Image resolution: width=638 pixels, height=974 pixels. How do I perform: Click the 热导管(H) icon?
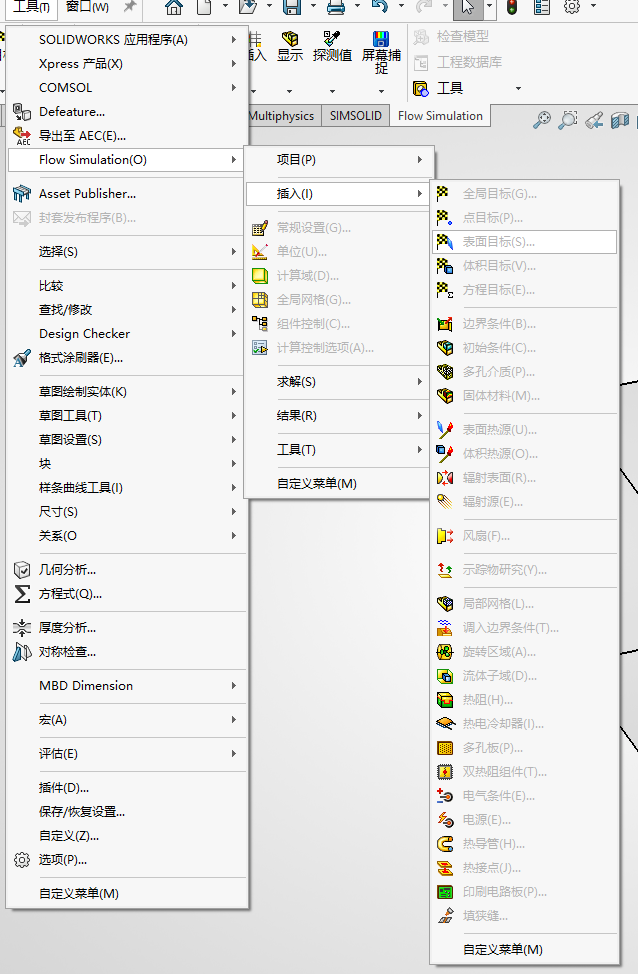click(x=444, y=844)
